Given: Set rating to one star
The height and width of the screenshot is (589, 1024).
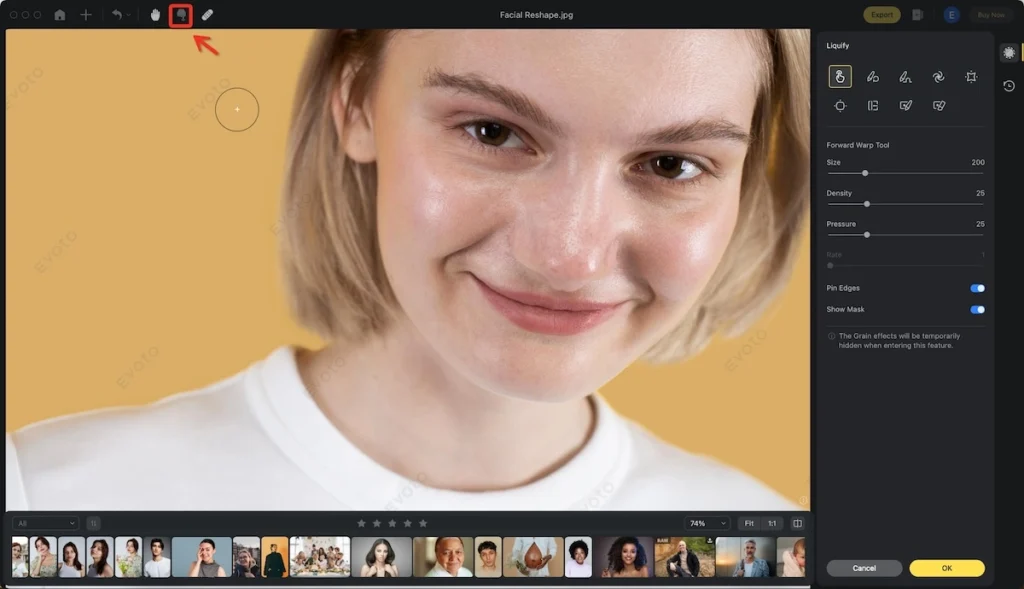Looking at the screenshot, I should 361,523.
